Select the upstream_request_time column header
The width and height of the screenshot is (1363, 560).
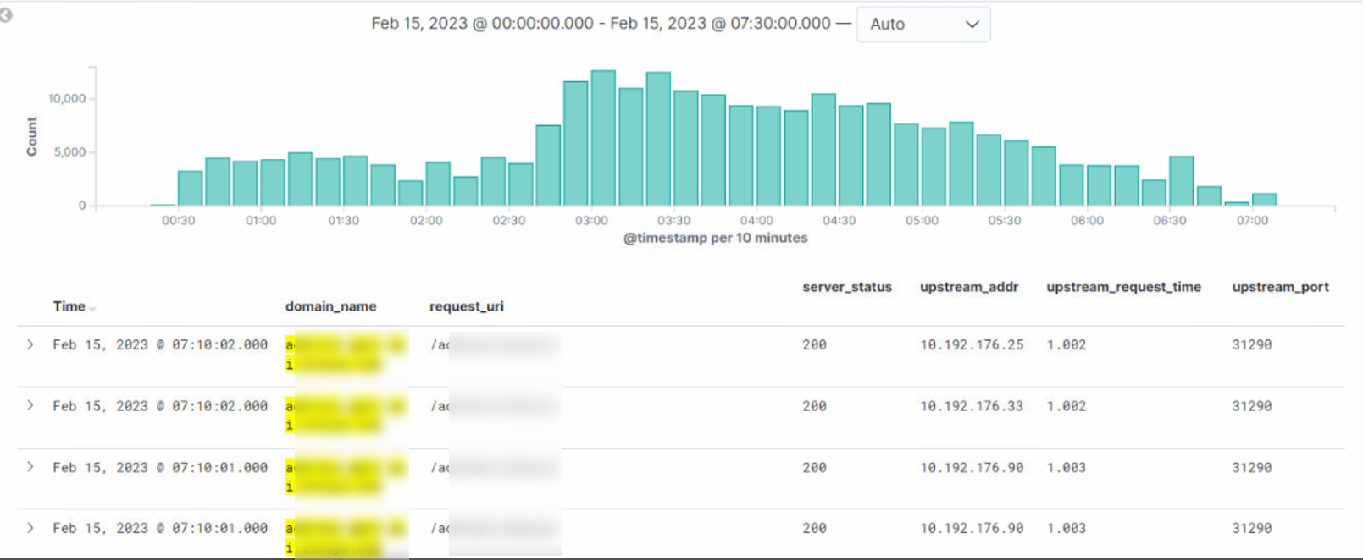(1123, 287)
